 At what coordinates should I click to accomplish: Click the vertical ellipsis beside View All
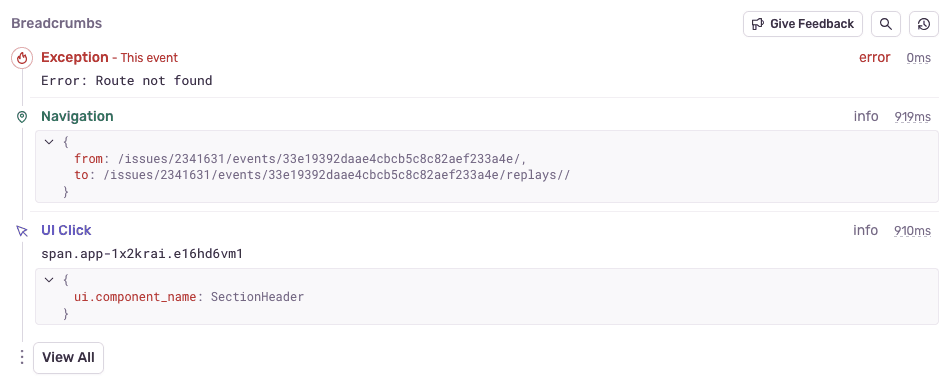(22, 357)
